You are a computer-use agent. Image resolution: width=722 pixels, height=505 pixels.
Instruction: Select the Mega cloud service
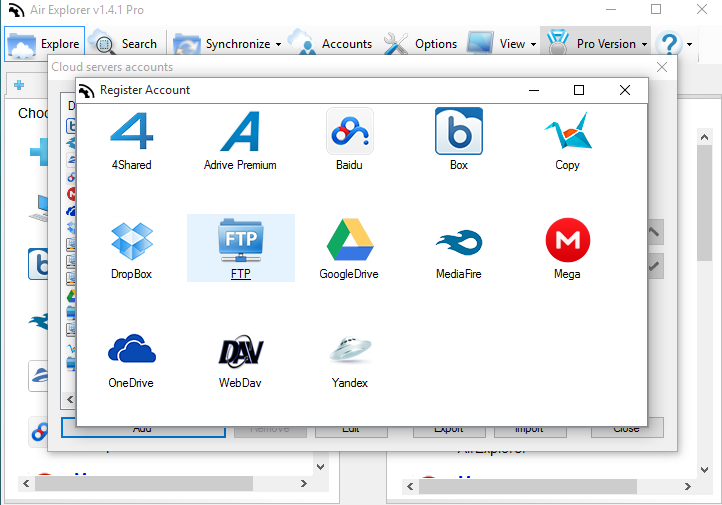coord(567,249)
